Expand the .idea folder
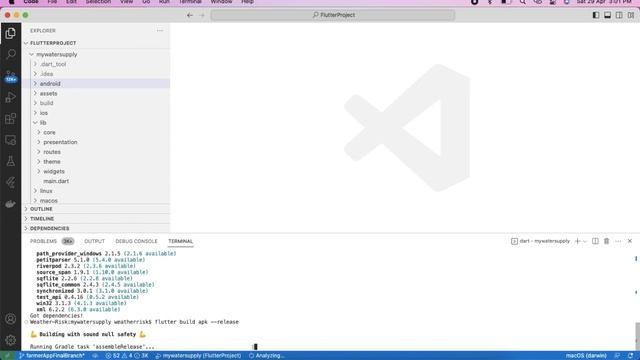This screenshot has width=640, height=360. pos(96,74)
